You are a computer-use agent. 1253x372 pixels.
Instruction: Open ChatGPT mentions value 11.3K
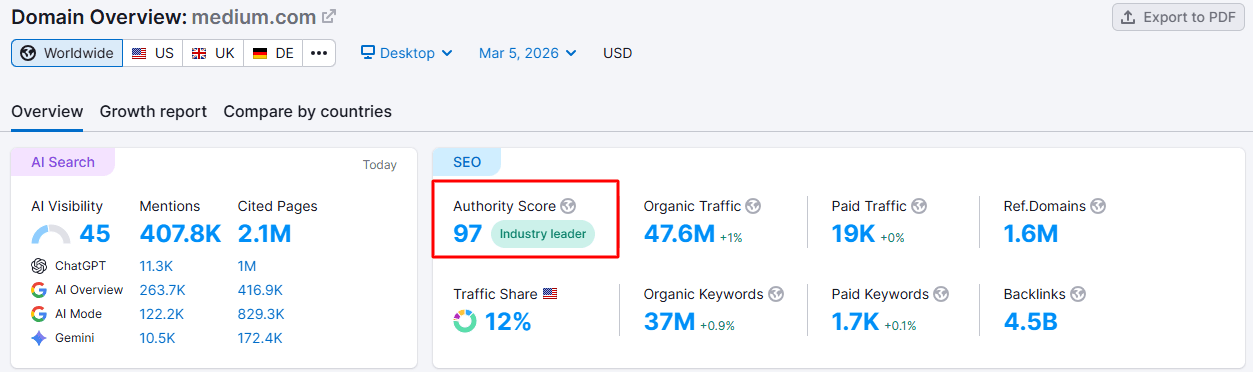pos(157,266)
